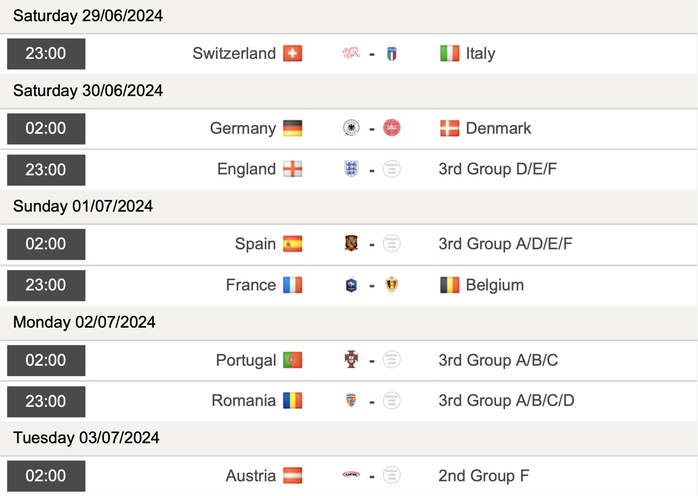Click the red Denmark DBU crest
The width and height of the screenshot is (698, 496).
pos(392,128)
